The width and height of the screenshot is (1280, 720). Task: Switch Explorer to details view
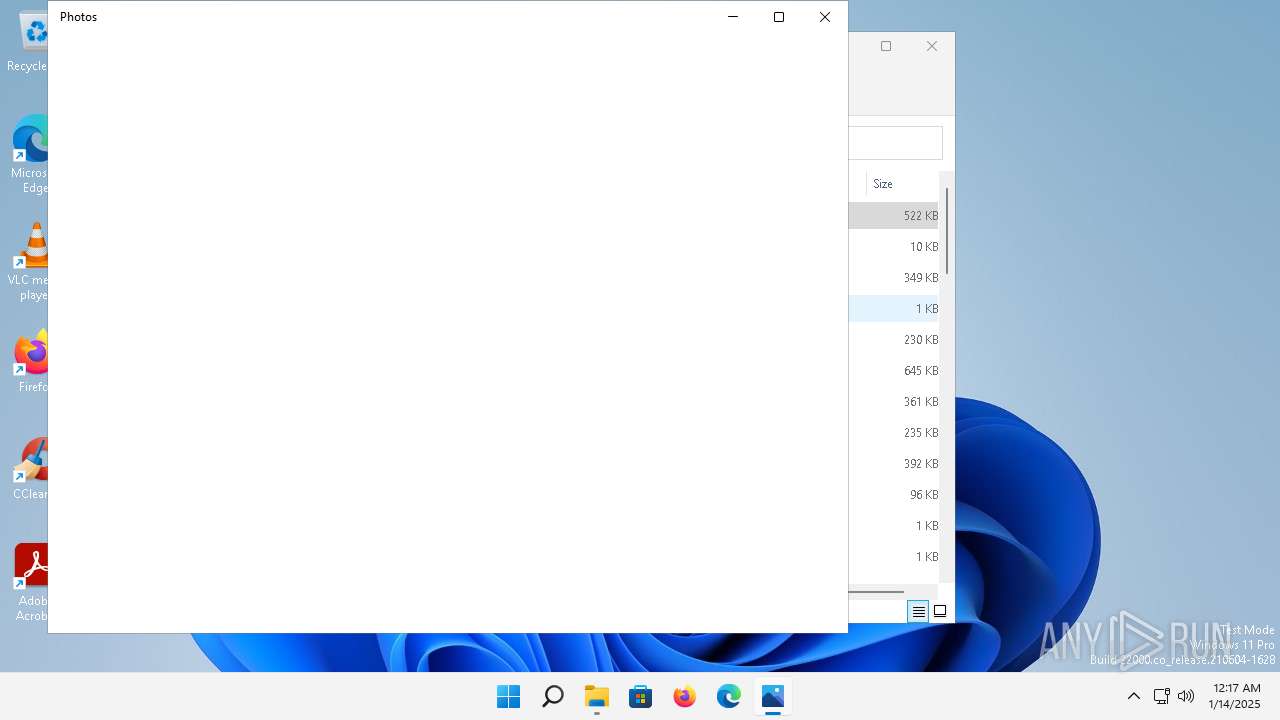point(918,611)
